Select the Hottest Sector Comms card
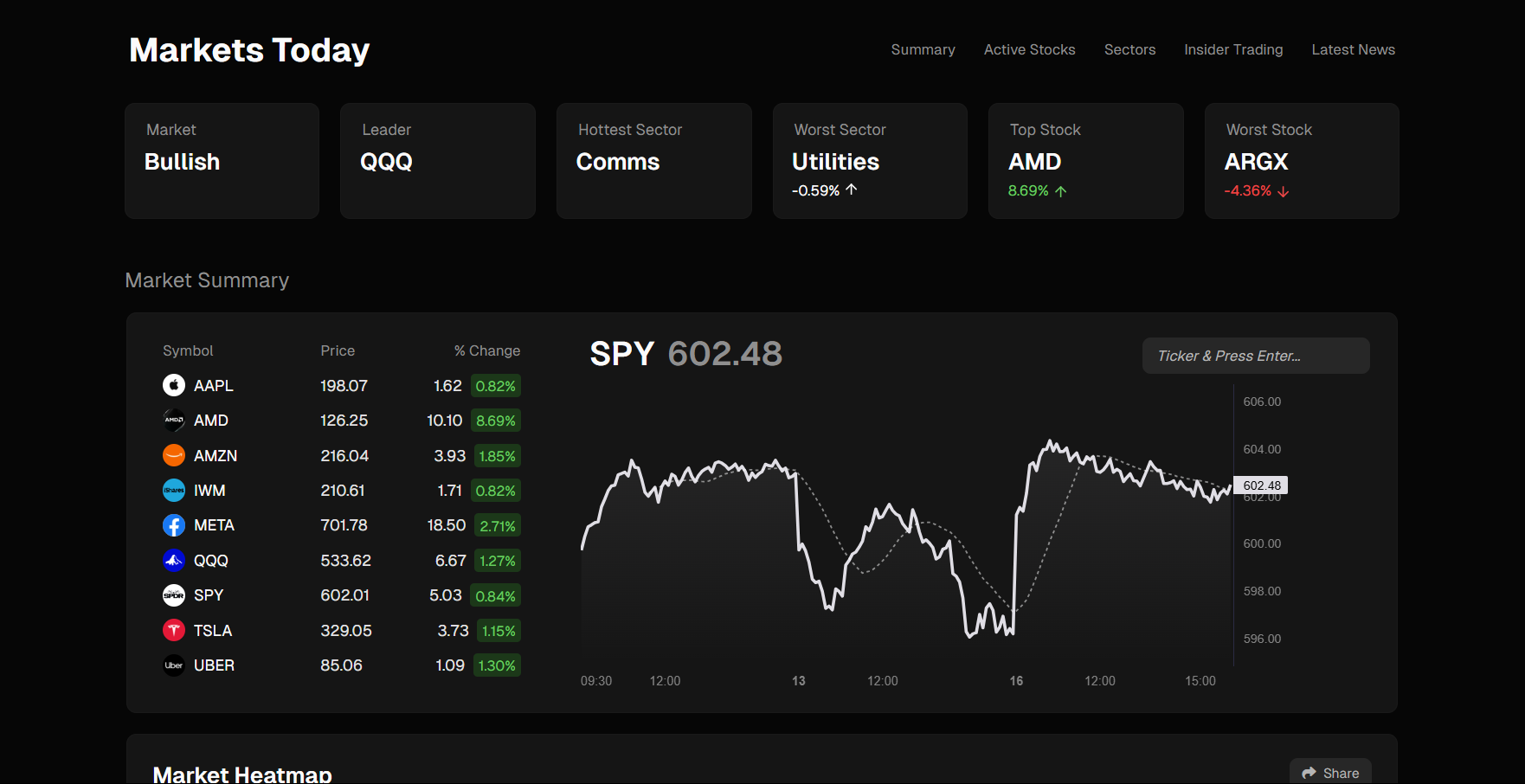Image resolution: width=1525 pixels, height=784 pixels. coord(654,161)
